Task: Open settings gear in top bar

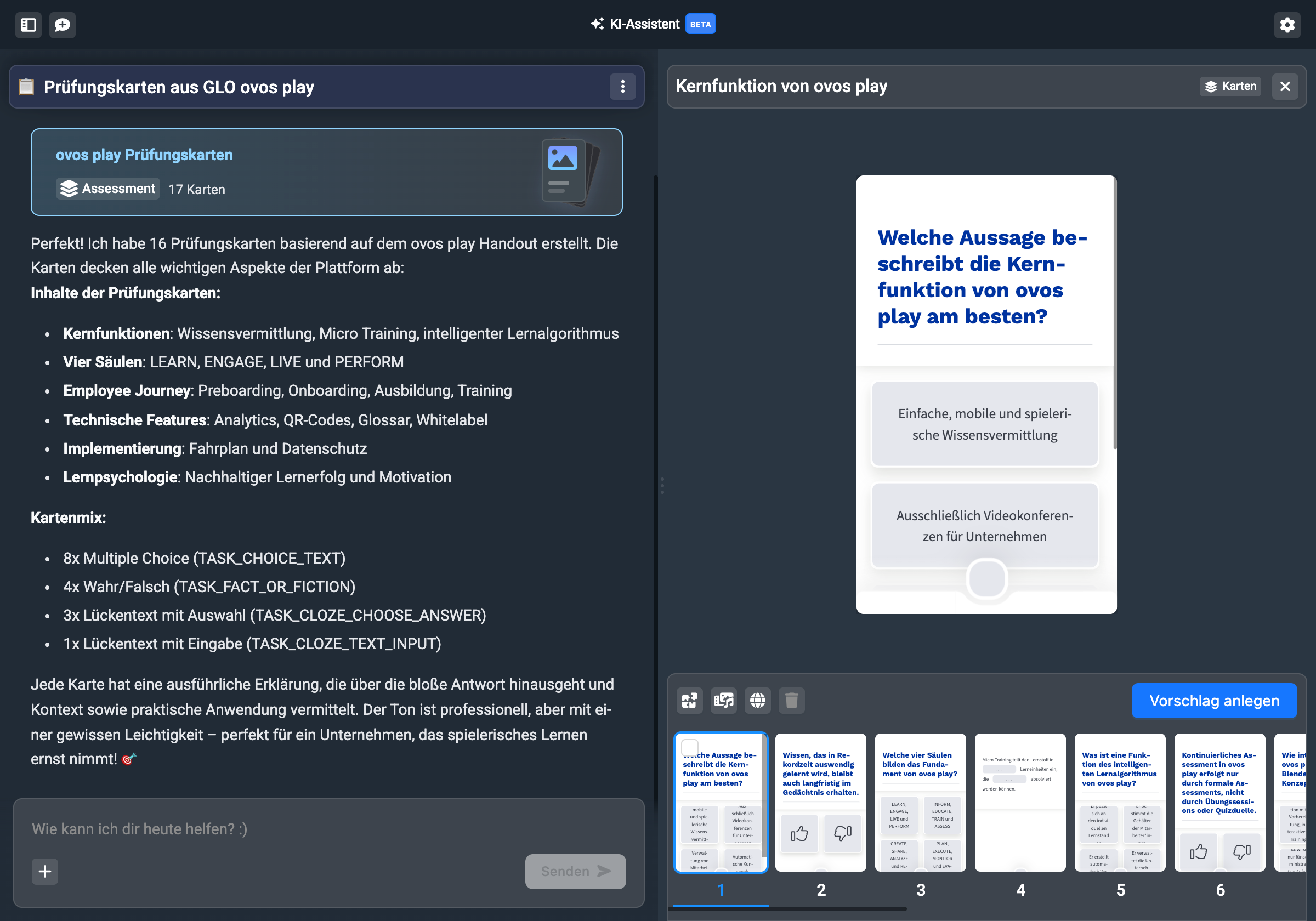Action: 1287,25
